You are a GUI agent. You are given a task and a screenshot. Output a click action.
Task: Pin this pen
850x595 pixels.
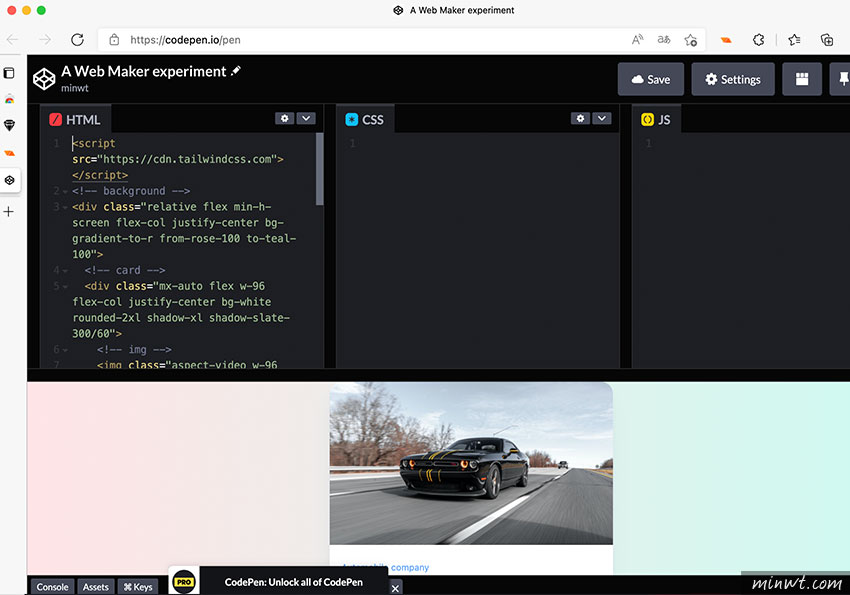[842, 79]
